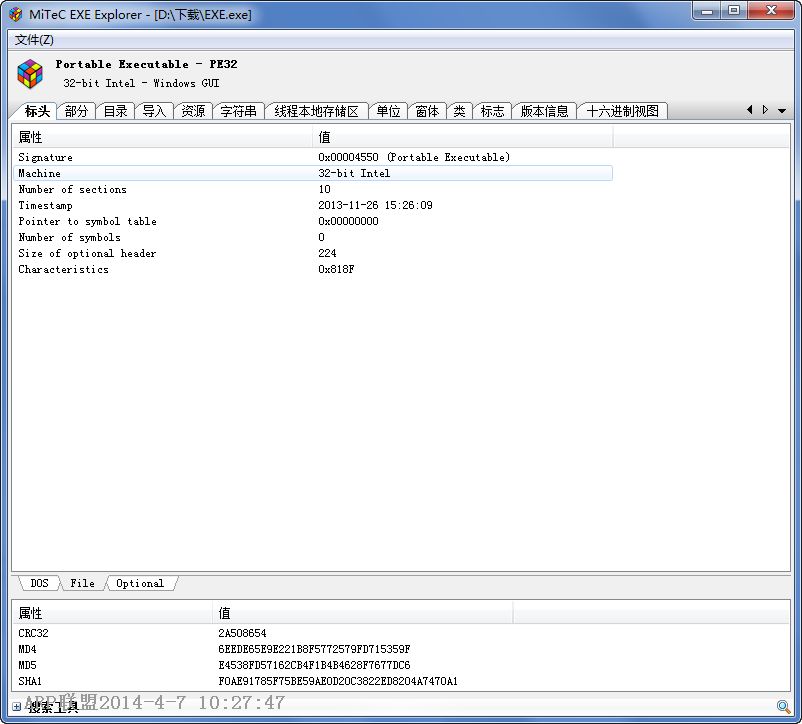Select the MD5 hash row

point(263,665)
